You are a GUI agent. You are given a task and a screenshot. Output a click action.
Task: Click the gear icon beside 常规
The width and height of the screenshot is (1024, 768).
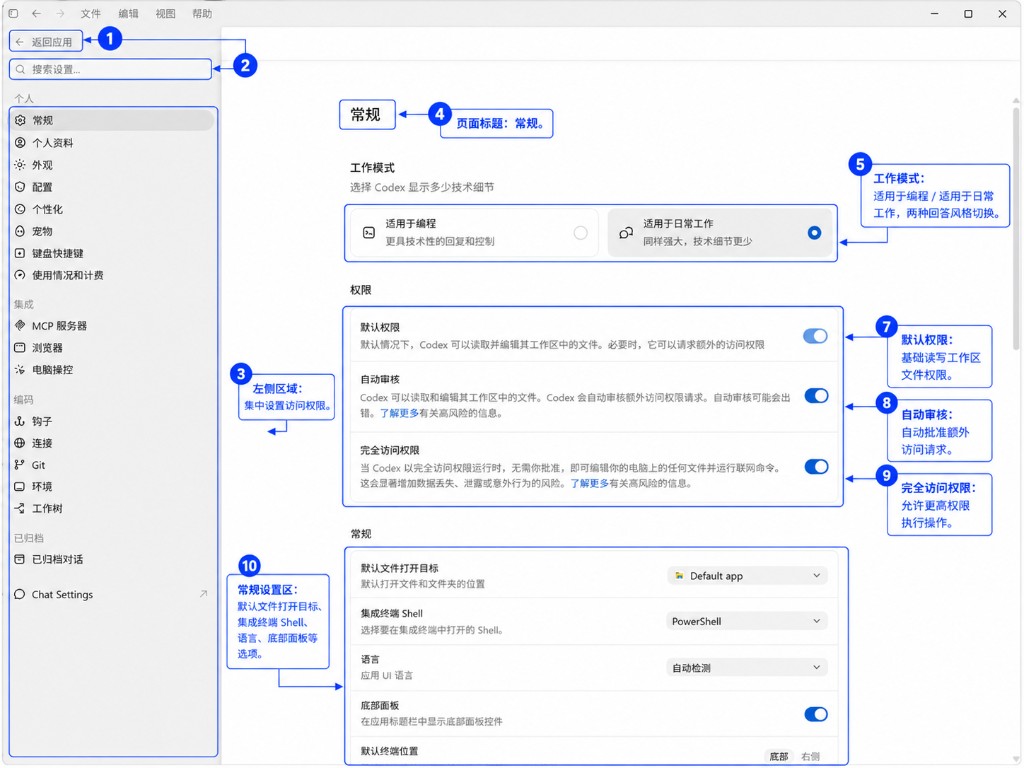pos(20,120)
